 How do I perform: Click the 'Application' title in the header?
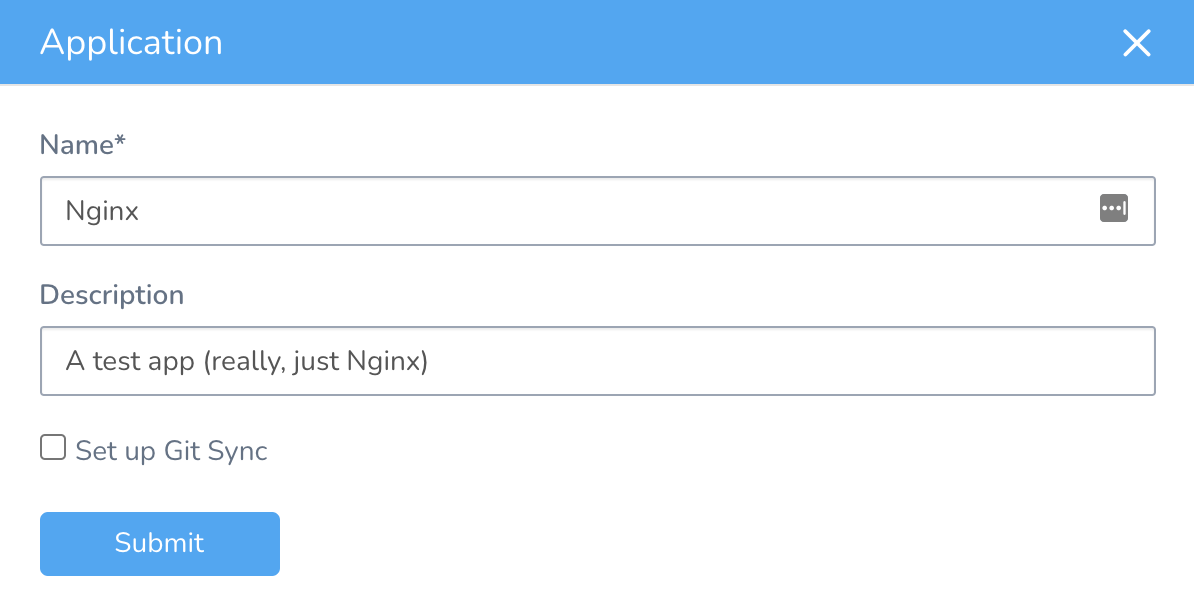pyautogui.click(x=131, y=42)
